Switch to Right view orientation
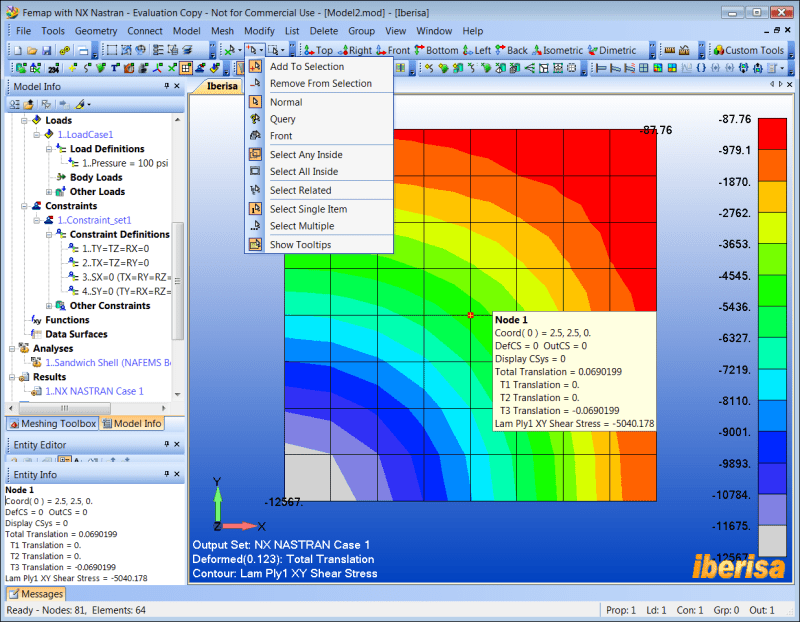The height and width of the screenshot is (622, 800). click(x=356, y=50)
